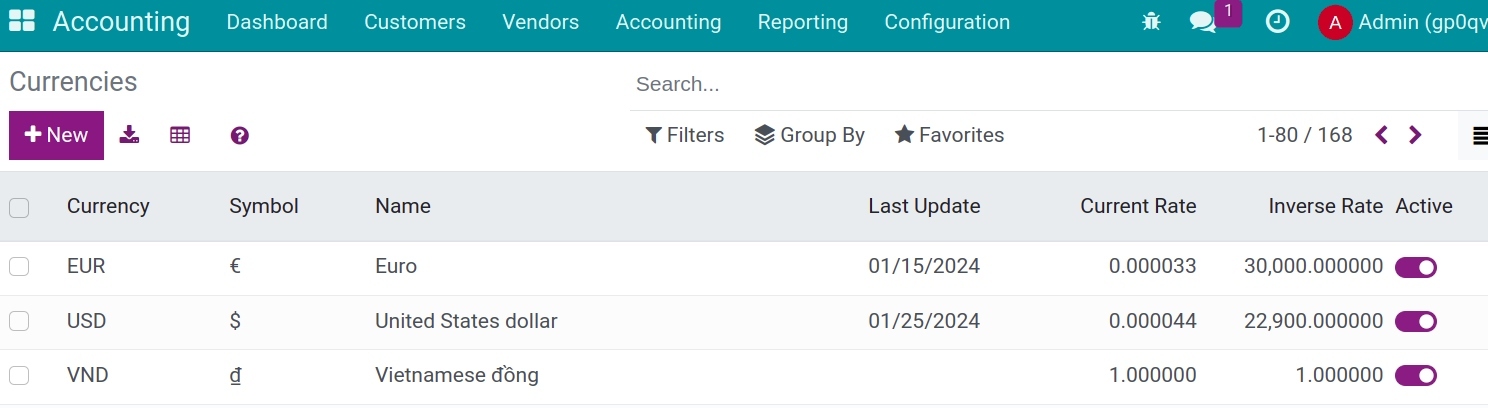Open the Configuration menu
1488x408 pixels.
tap(947, 22)
